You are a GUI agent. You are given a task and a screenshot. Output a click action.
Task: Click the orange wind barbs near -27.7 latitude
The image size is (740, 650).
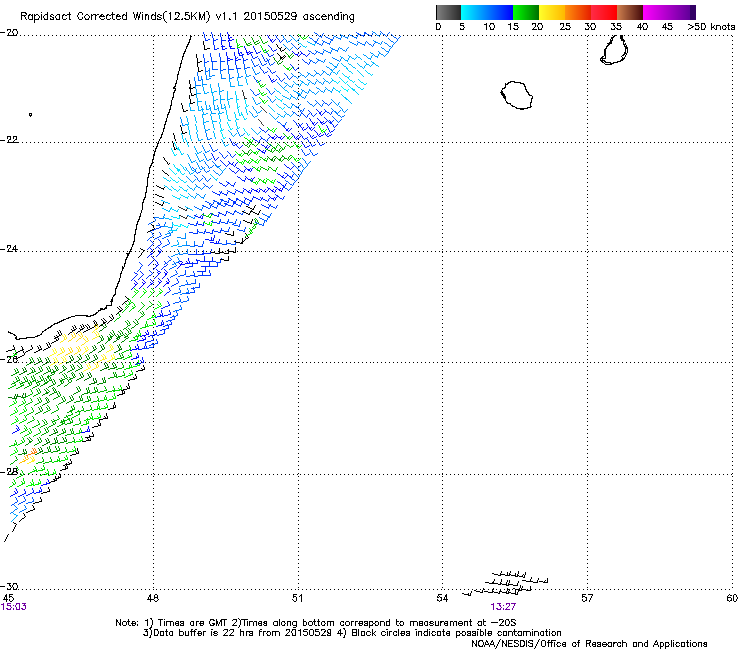tap(28, 456)
